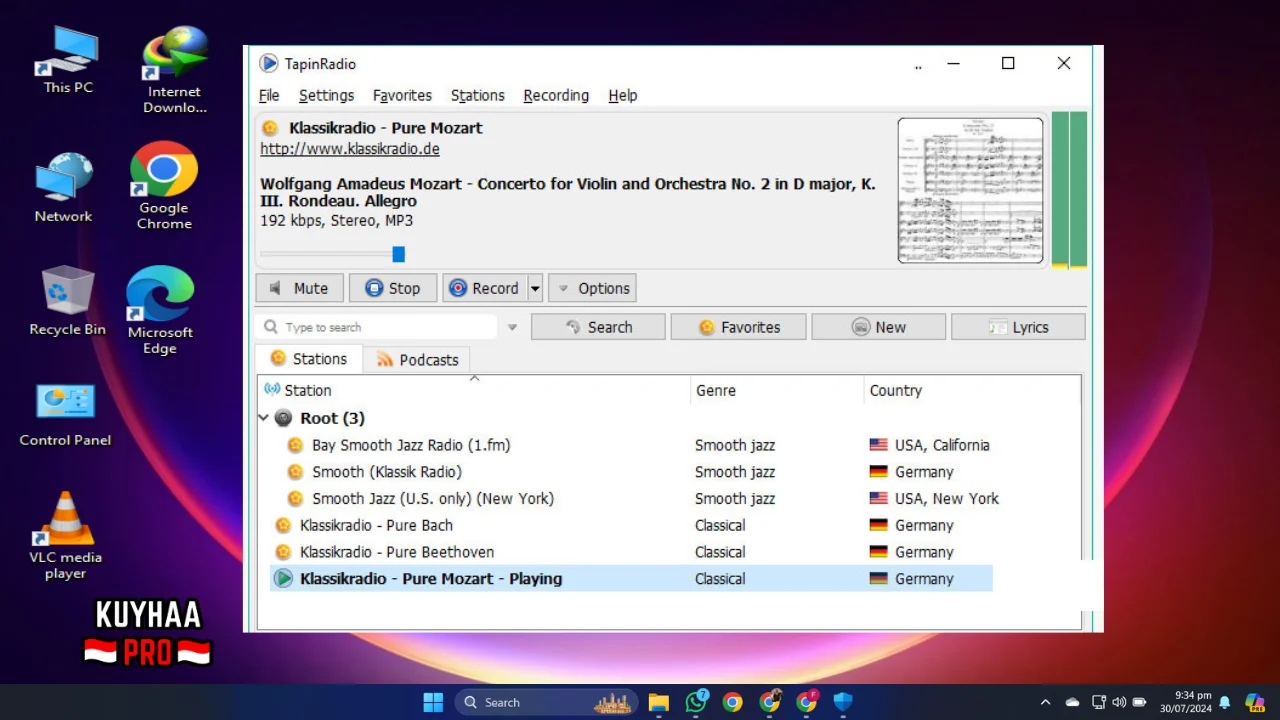Viewport: 1280px width, 720px height.
Task: Mute the radio playback
Action: pyautogui.click(x=299, y=288)
